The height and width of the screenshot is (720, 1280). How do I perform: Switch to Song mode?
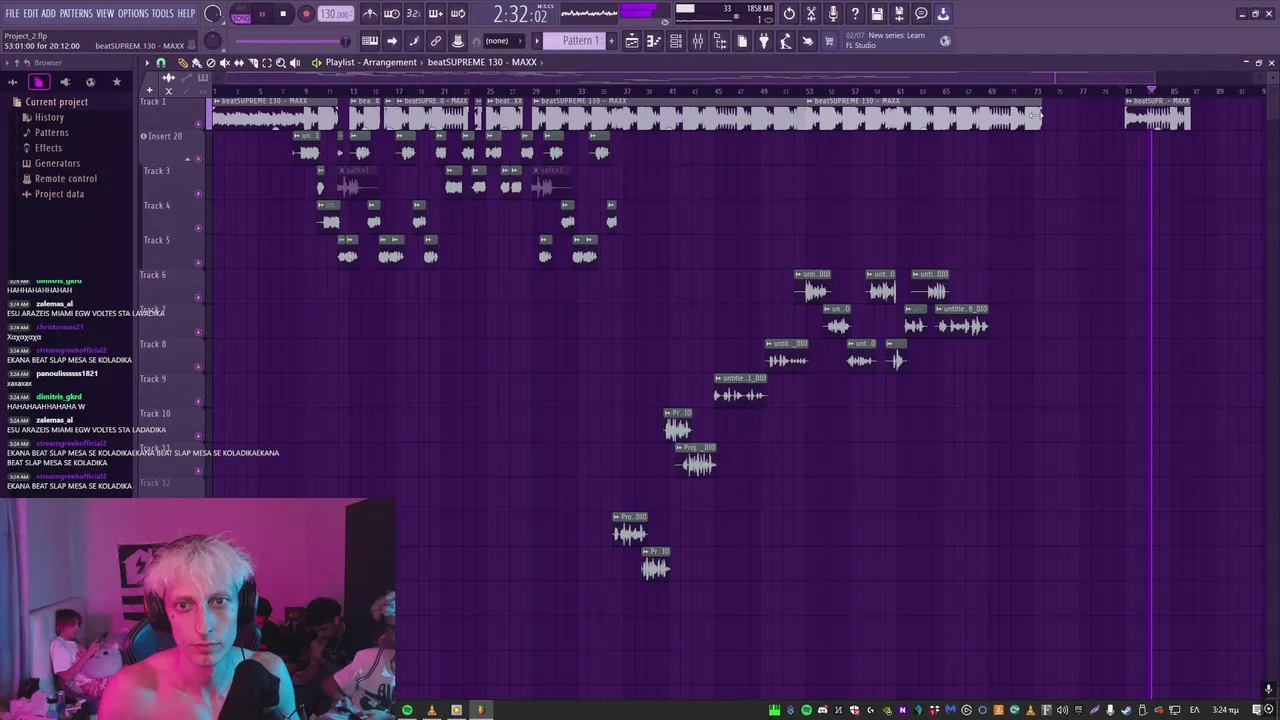click(x=241, y=18)
